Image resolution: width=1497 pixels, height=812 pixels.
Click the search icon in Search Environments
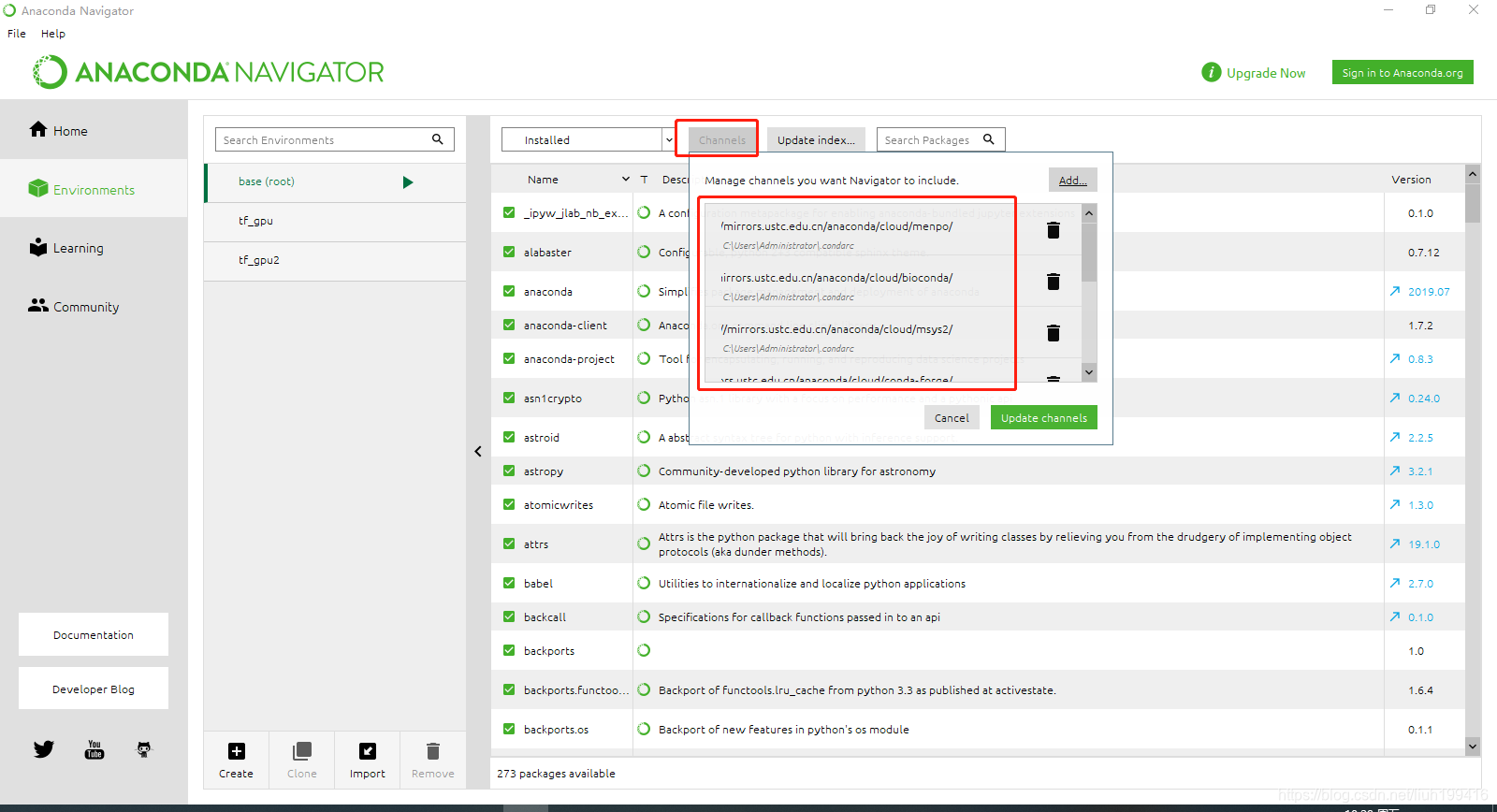pyautogui.click(x=437, y=139)
